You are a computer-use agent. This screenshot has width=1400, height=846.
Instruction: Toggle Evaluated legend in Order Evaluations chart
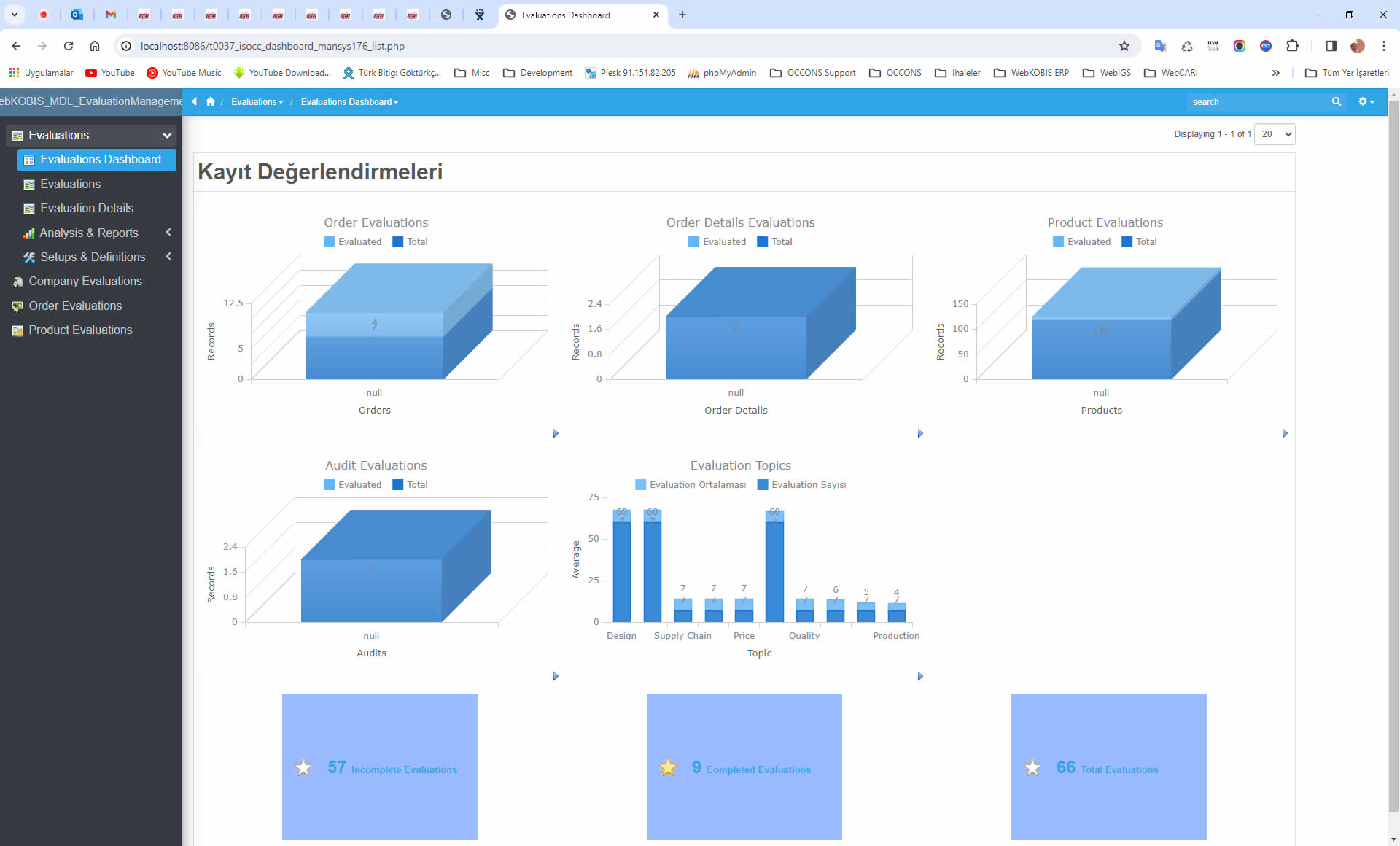(x=353, y=242)
